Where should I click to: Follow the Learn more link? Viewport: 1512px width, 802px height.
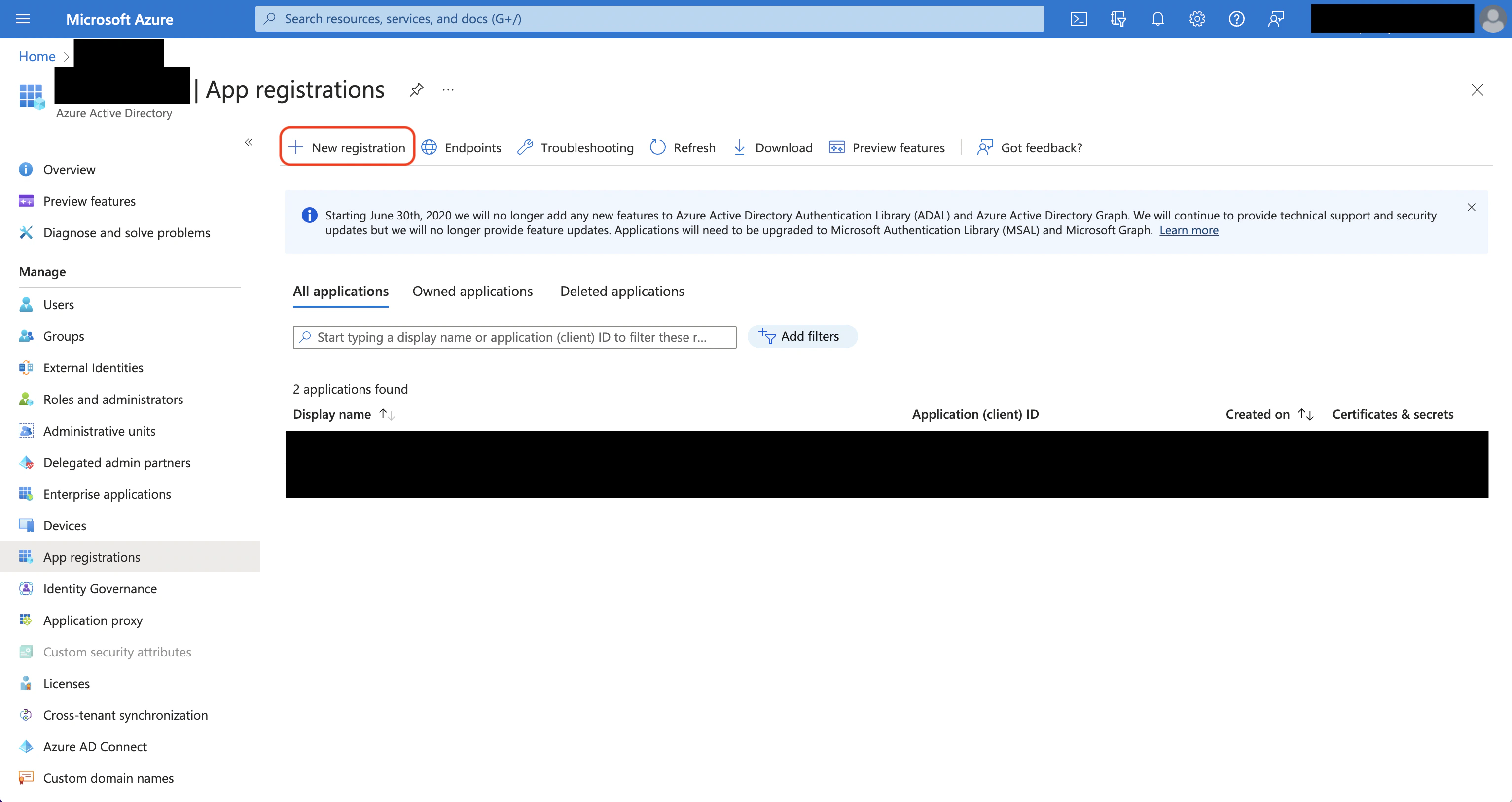pyautogui.click(x=1188, y=230)
